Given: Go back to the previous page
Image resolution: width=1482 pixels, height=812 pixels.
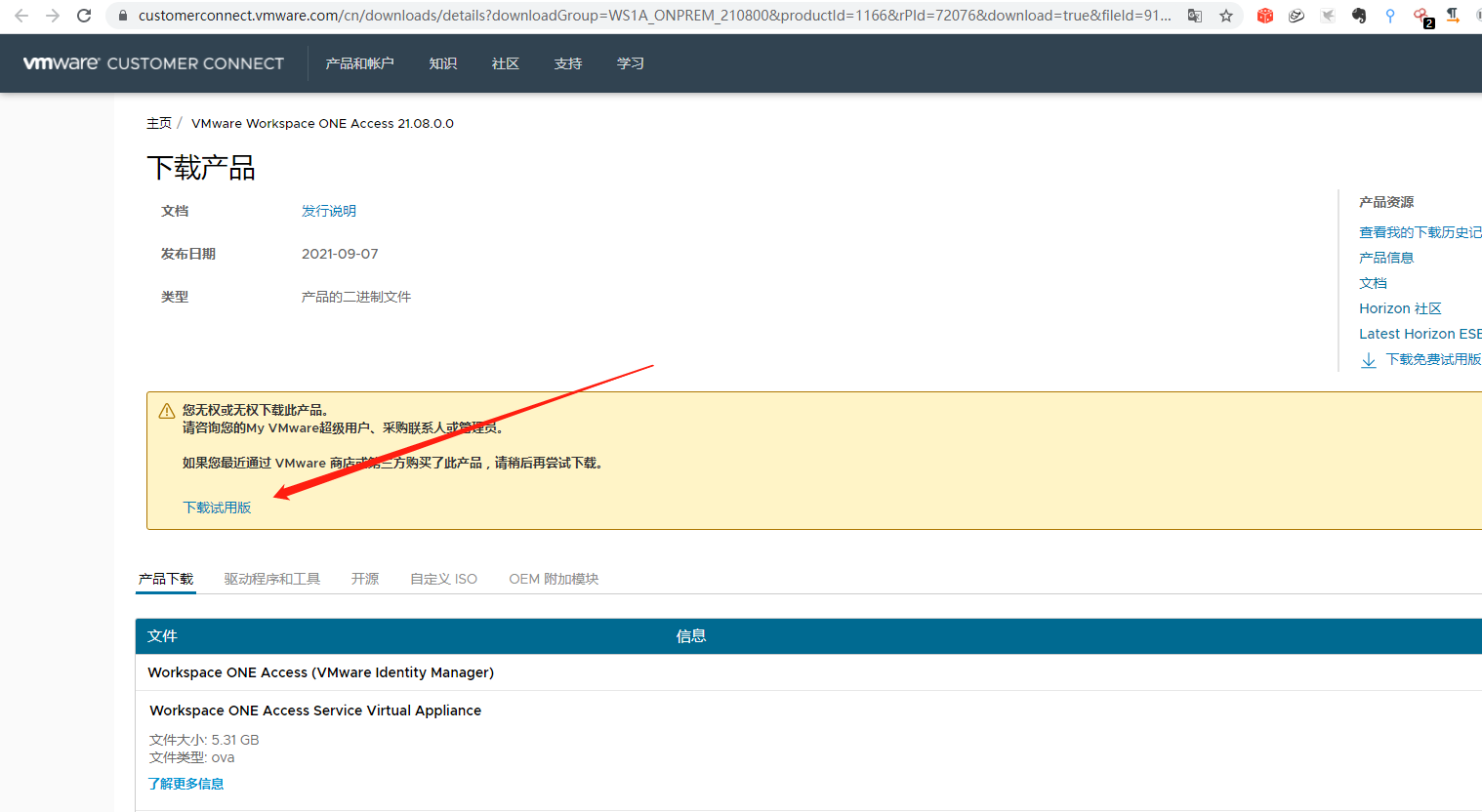Looking at the screenshot, I should pos(21,16).
